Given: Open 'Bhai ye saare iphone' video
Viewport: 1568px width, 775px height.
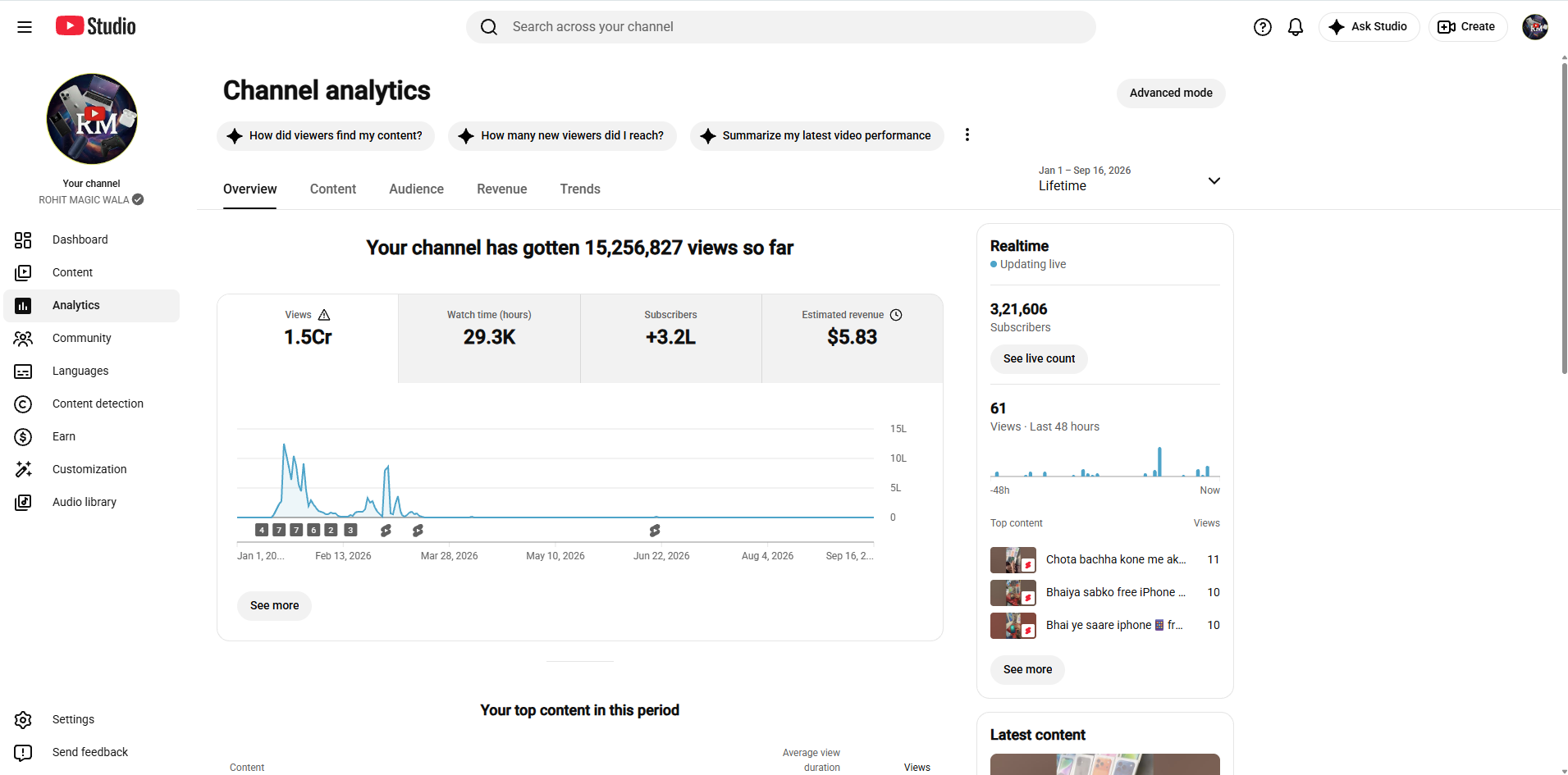Looking at the screenshot, I should point(1114,625).
